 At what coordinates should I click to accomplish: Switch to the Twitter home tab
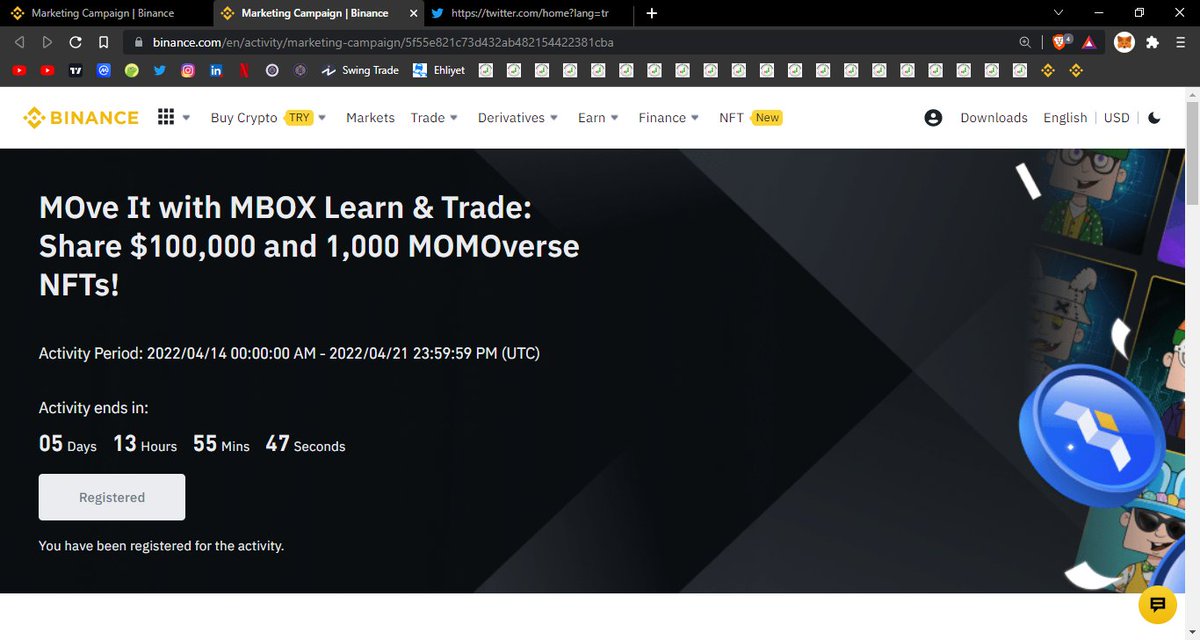coord(528,13)
